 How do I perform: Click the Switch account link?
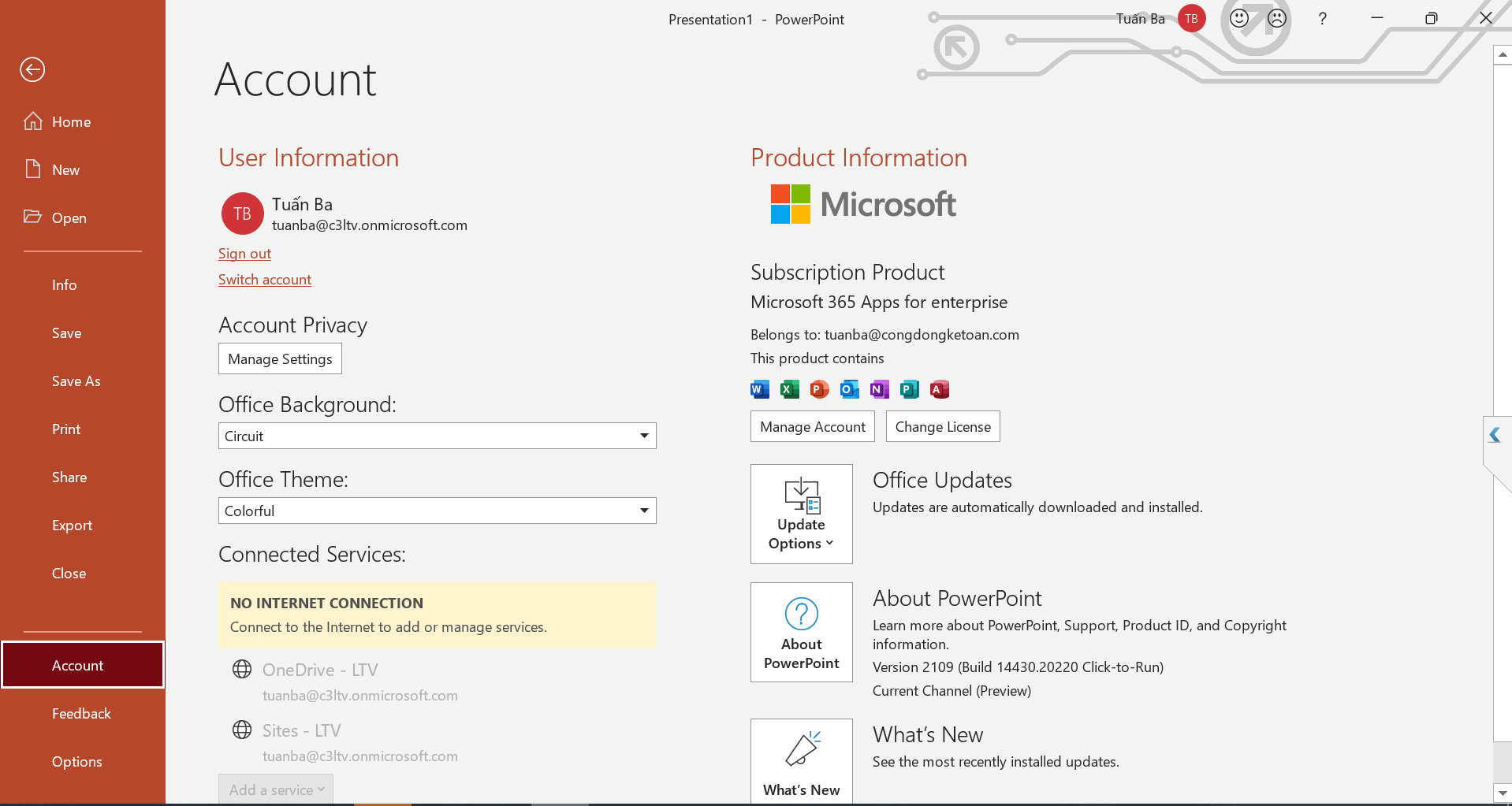[265, 280]
